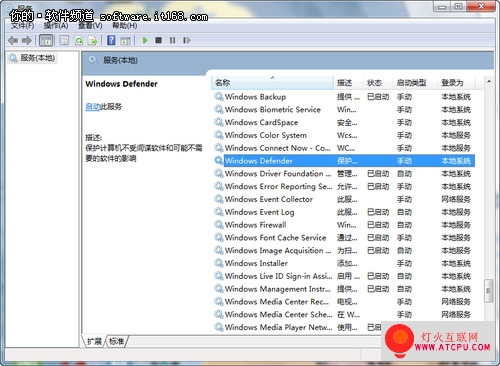
Task: Select the Windows Media Center Receiver row
Action: click(x=344, y=302)
